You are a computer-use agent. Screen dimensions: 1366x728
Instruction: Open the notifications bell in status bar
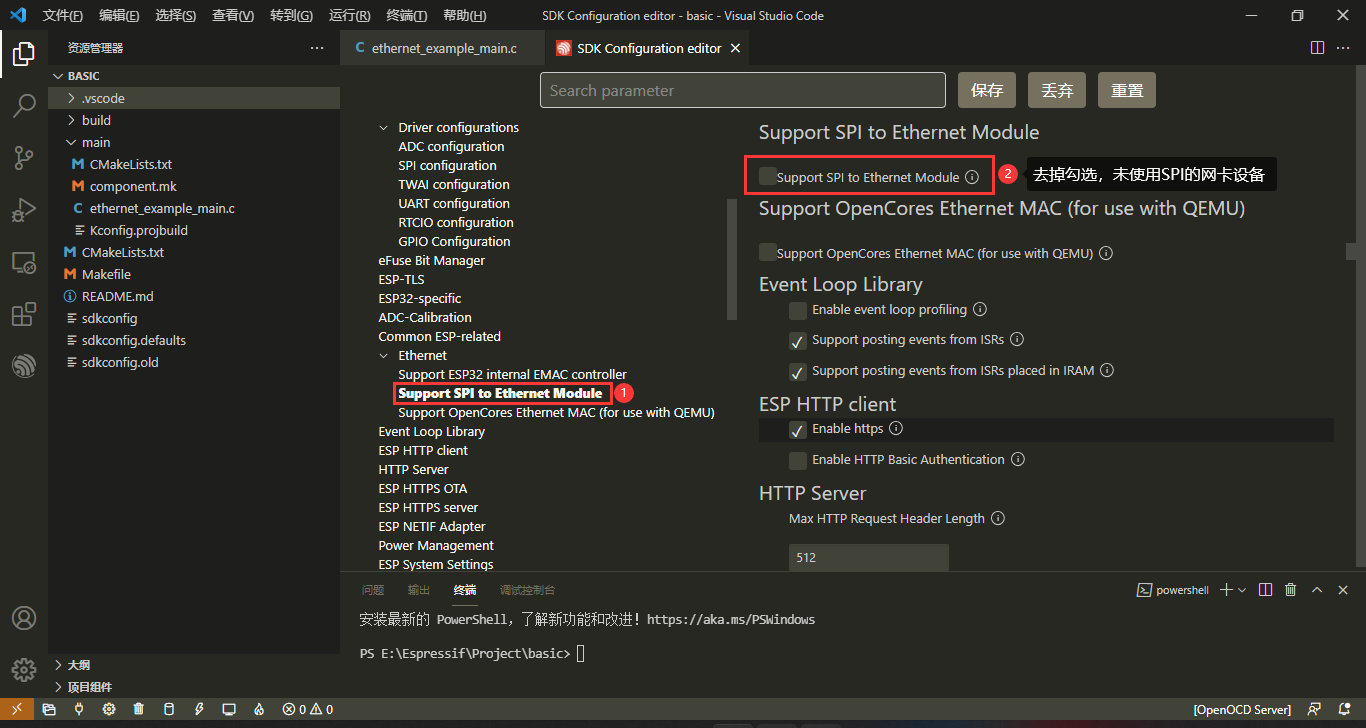coord(1345,710)
